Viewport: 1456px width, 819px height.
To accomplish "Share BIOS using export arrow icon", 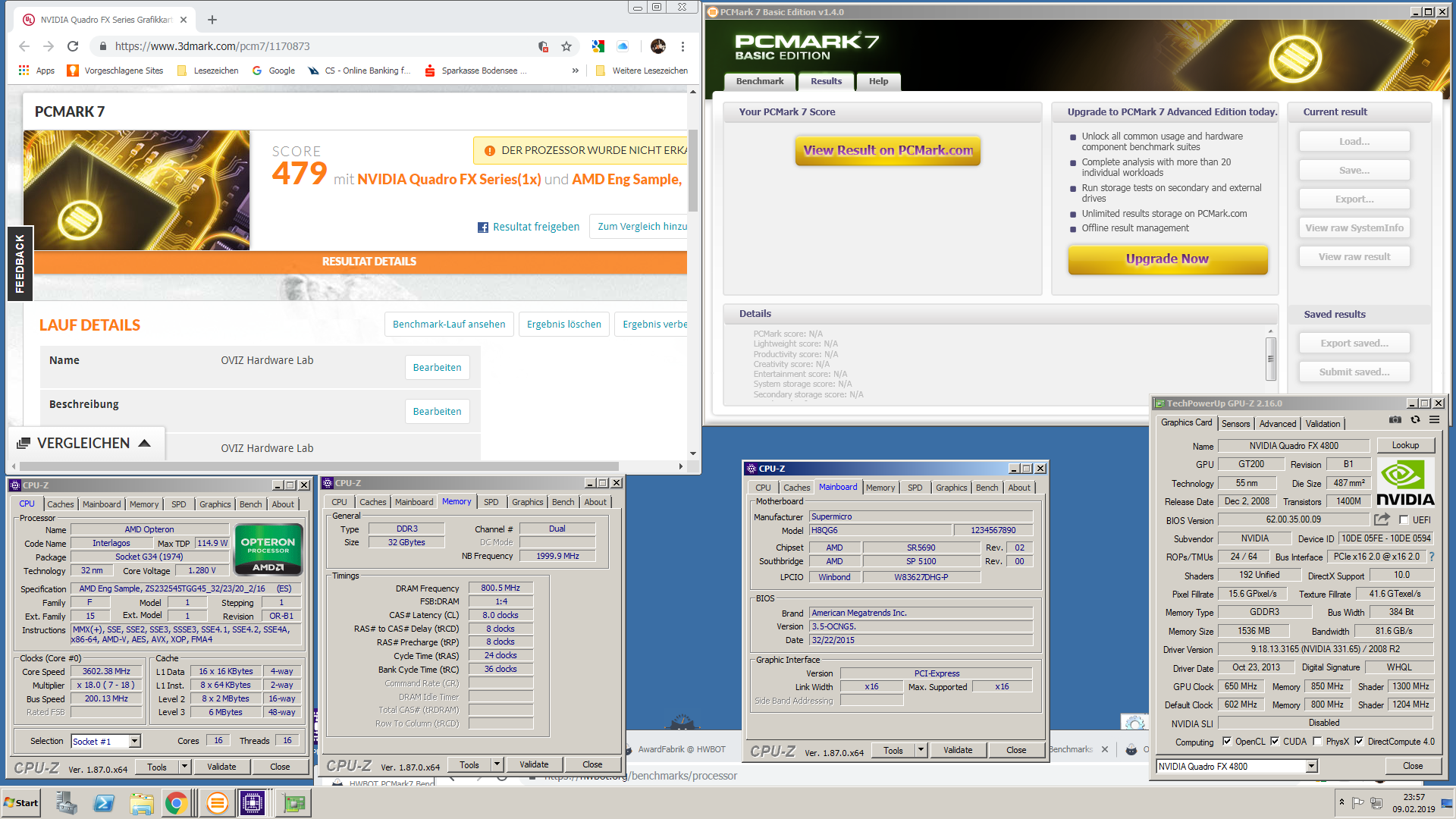I will (1382, 519).
